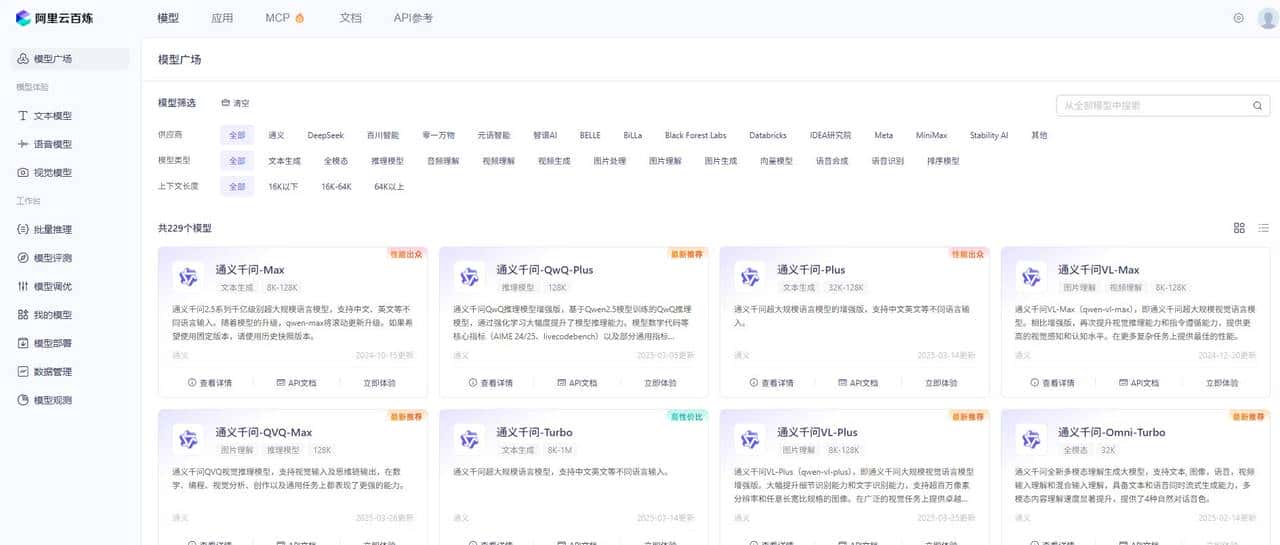
Task: Open 模型广场 in the sidebar
Action: [x=70, y=59]
